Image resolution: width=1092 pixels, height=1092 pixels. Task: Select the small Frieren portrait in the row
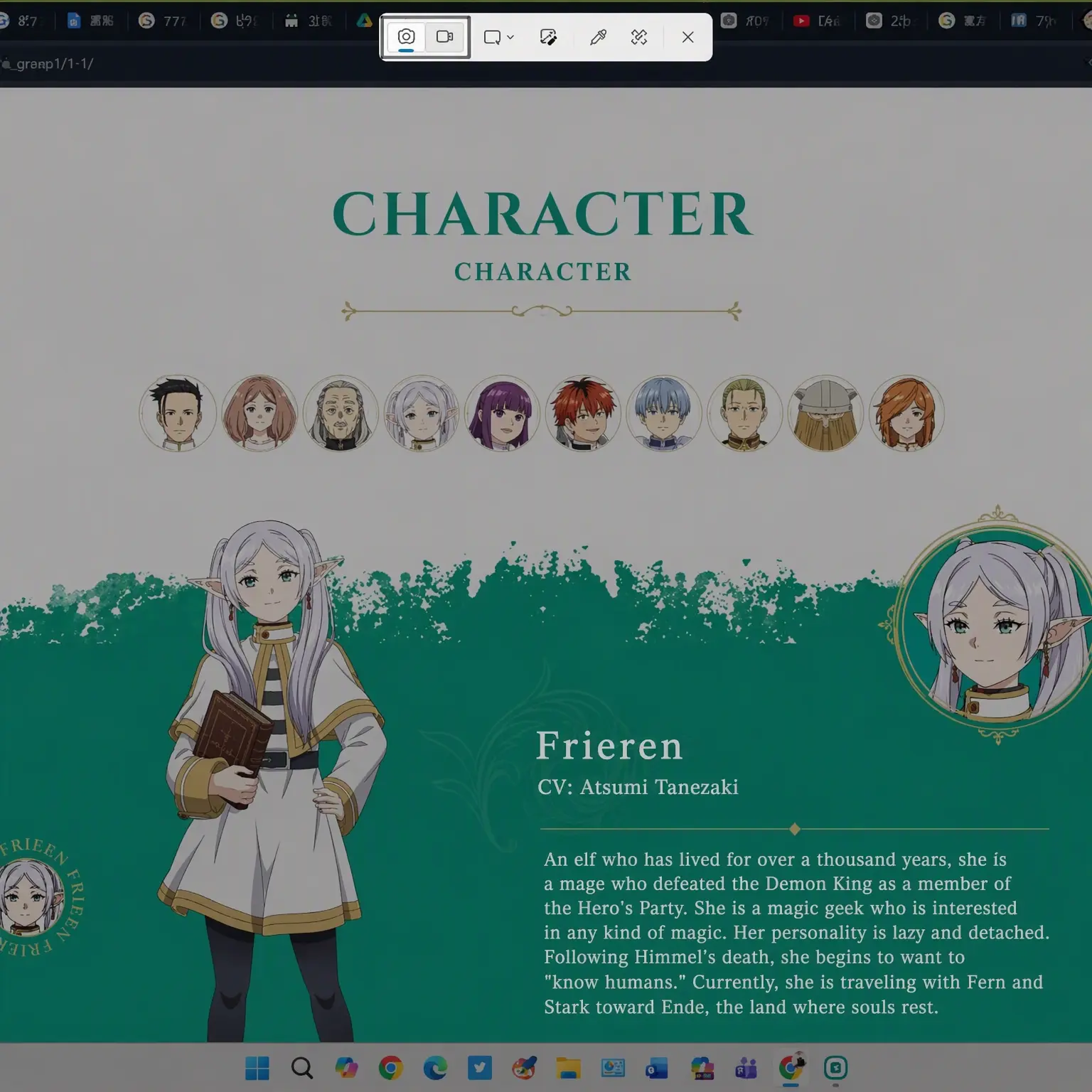click(x=422, y=413)
